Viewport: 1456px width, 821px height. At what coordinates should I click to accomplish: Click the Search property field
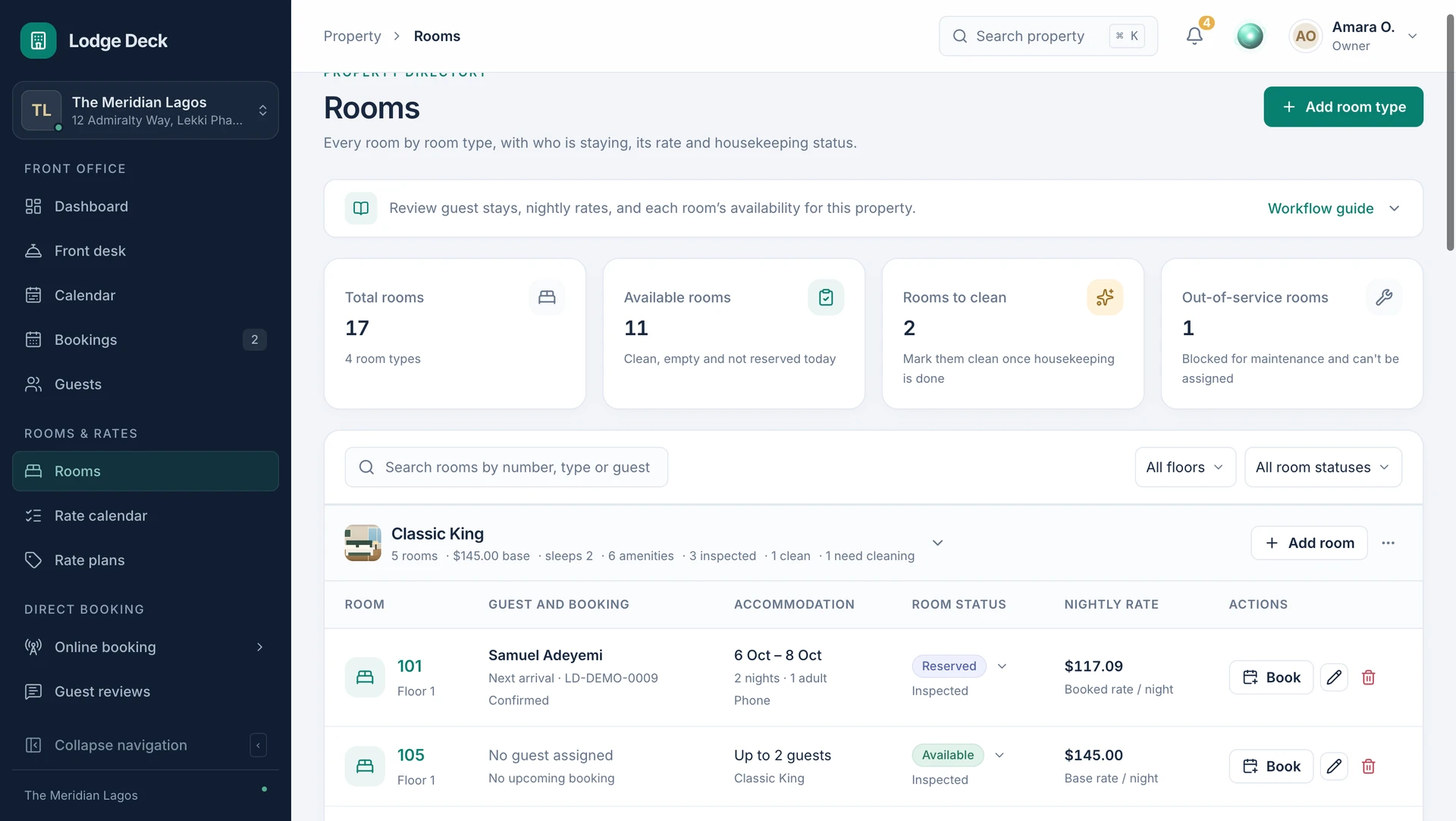(x=1048, y=36)
